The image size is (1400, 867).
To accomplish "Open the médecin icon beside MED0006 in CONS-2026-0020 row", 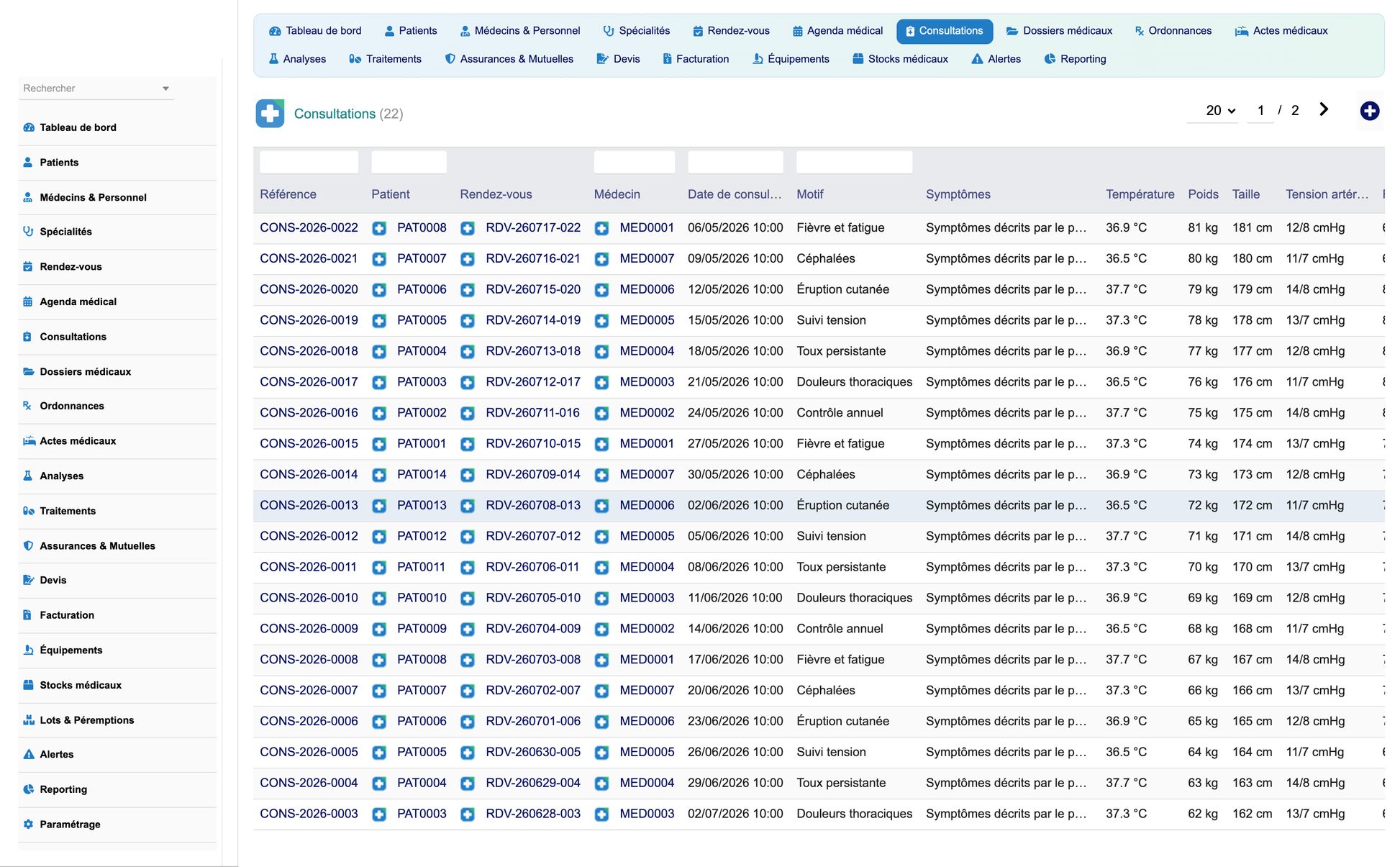I will click(x=602, y=290).
